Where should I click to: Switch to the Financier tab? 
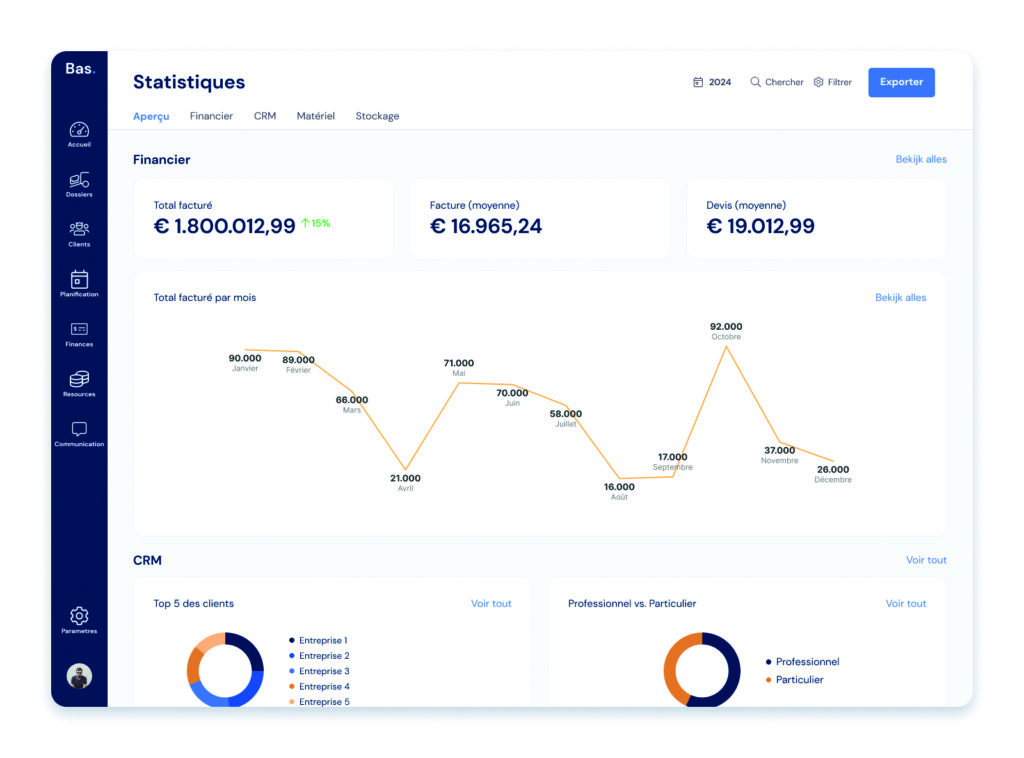point(211,116)
